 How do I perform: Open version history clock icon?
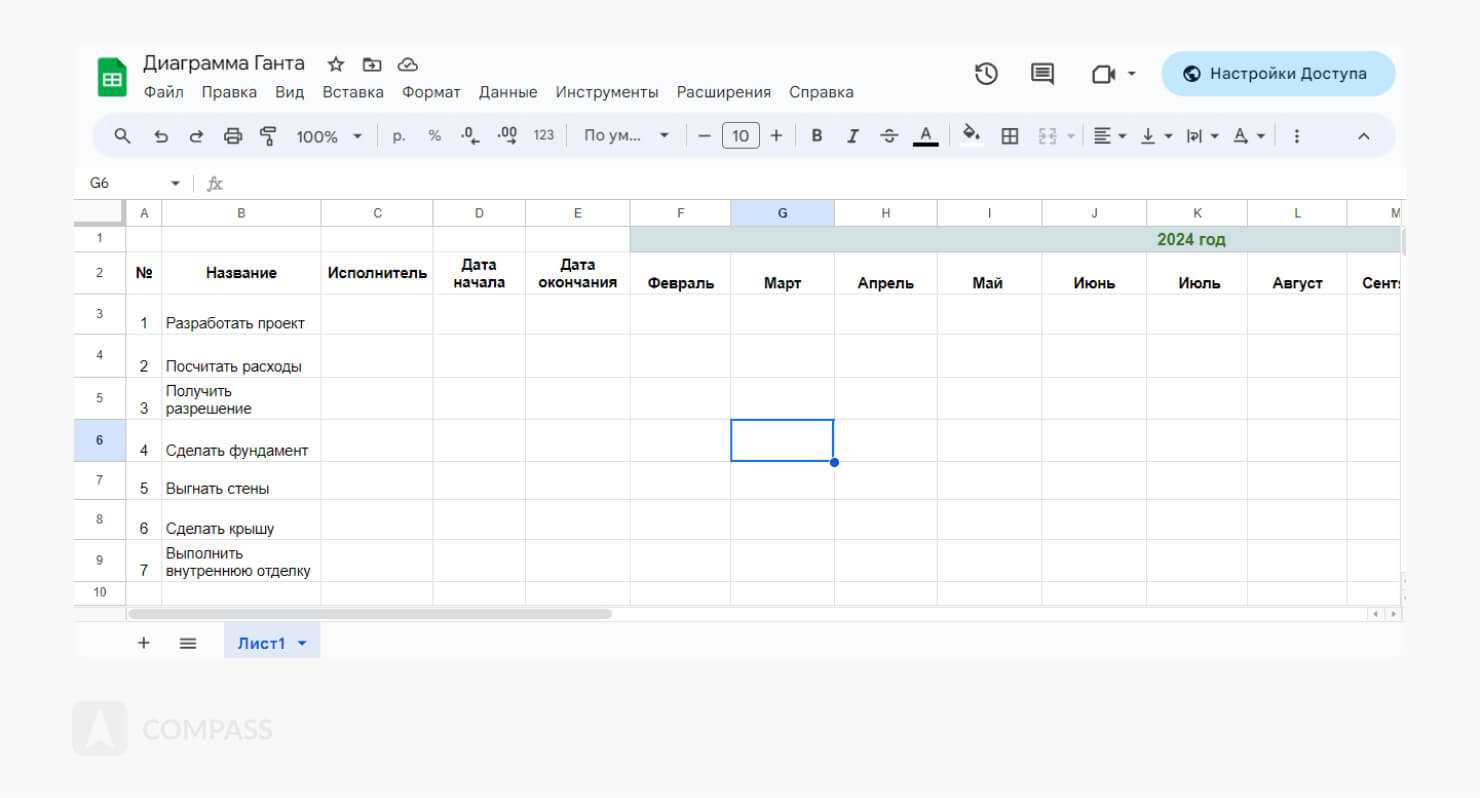[x=986, y=74]
